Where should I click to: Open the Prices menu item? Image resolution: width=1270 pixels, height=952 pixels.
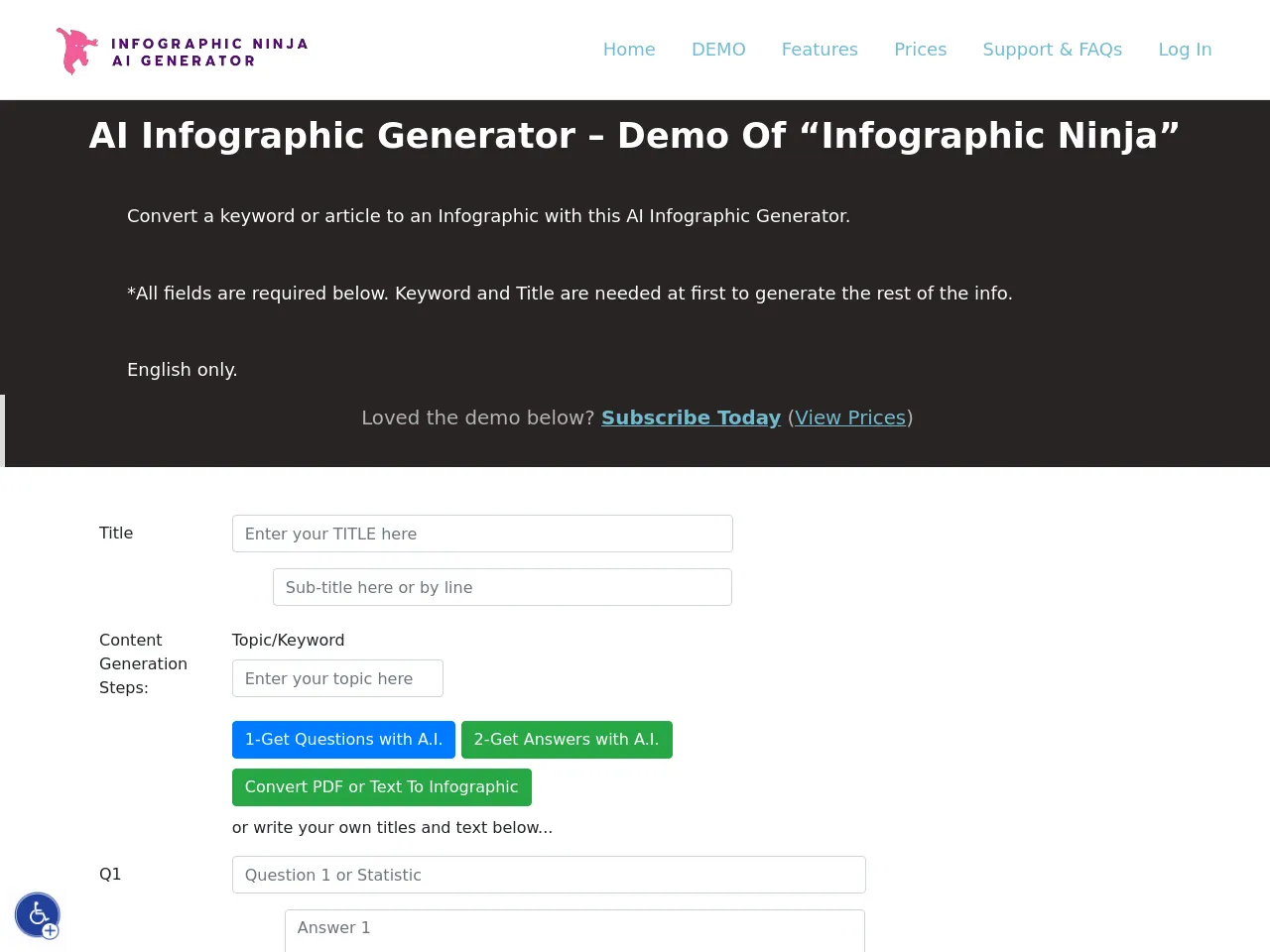[920, 50]
